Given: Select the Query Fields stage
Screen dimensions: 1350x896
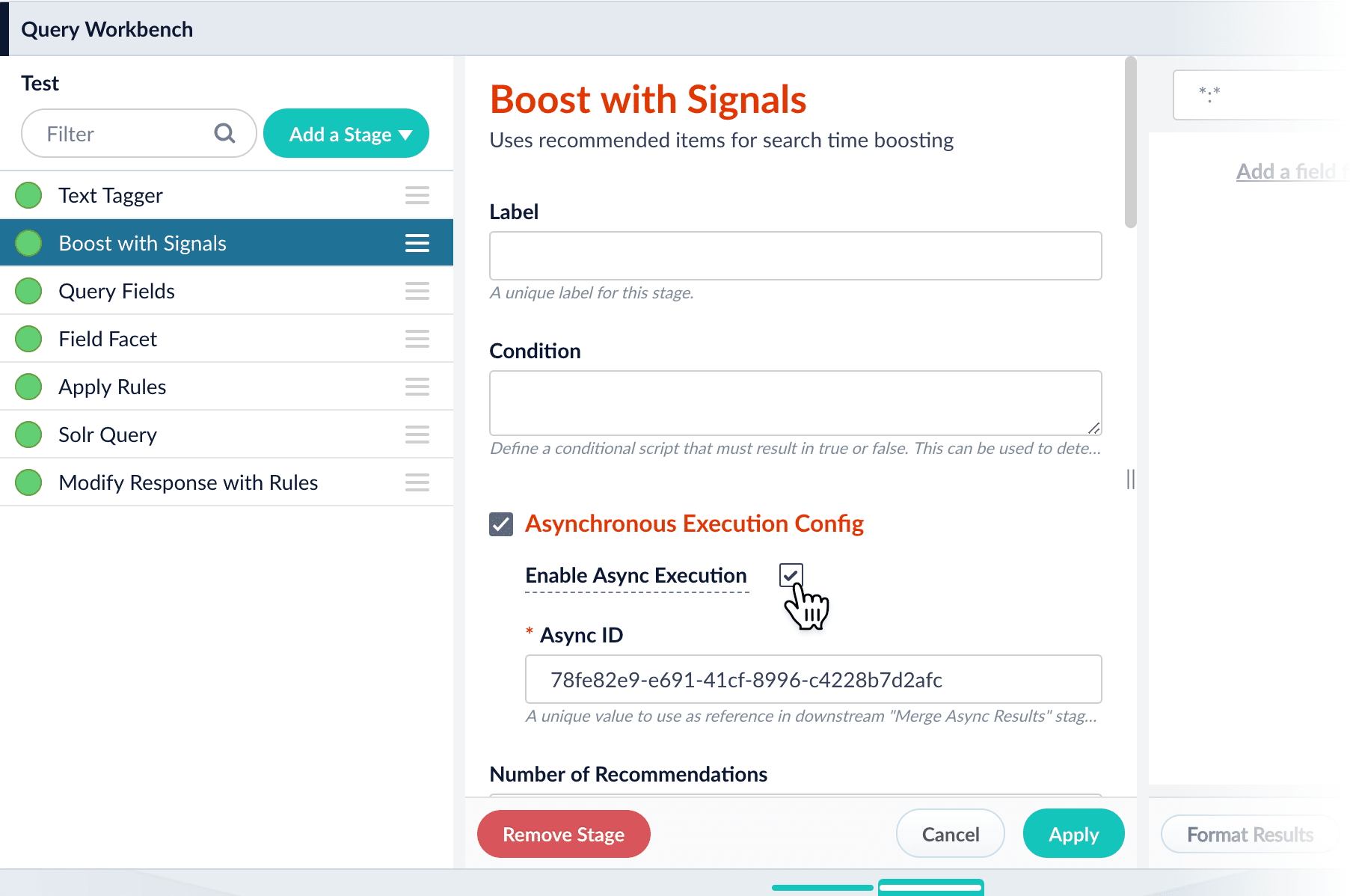Looking at the screenshot, I should click(x=227, y=291).
